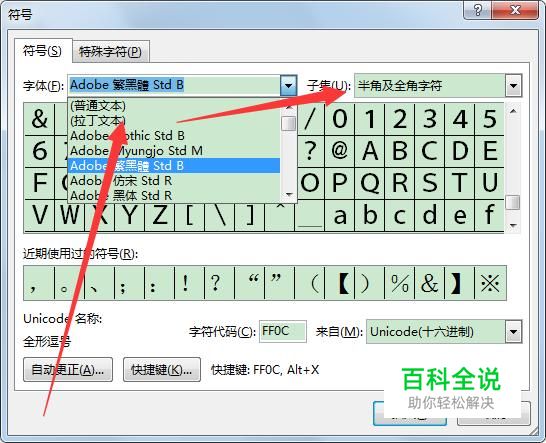Select the recently used 【 bracket symbol
546x443 pixels.
(x=340, y=283)
